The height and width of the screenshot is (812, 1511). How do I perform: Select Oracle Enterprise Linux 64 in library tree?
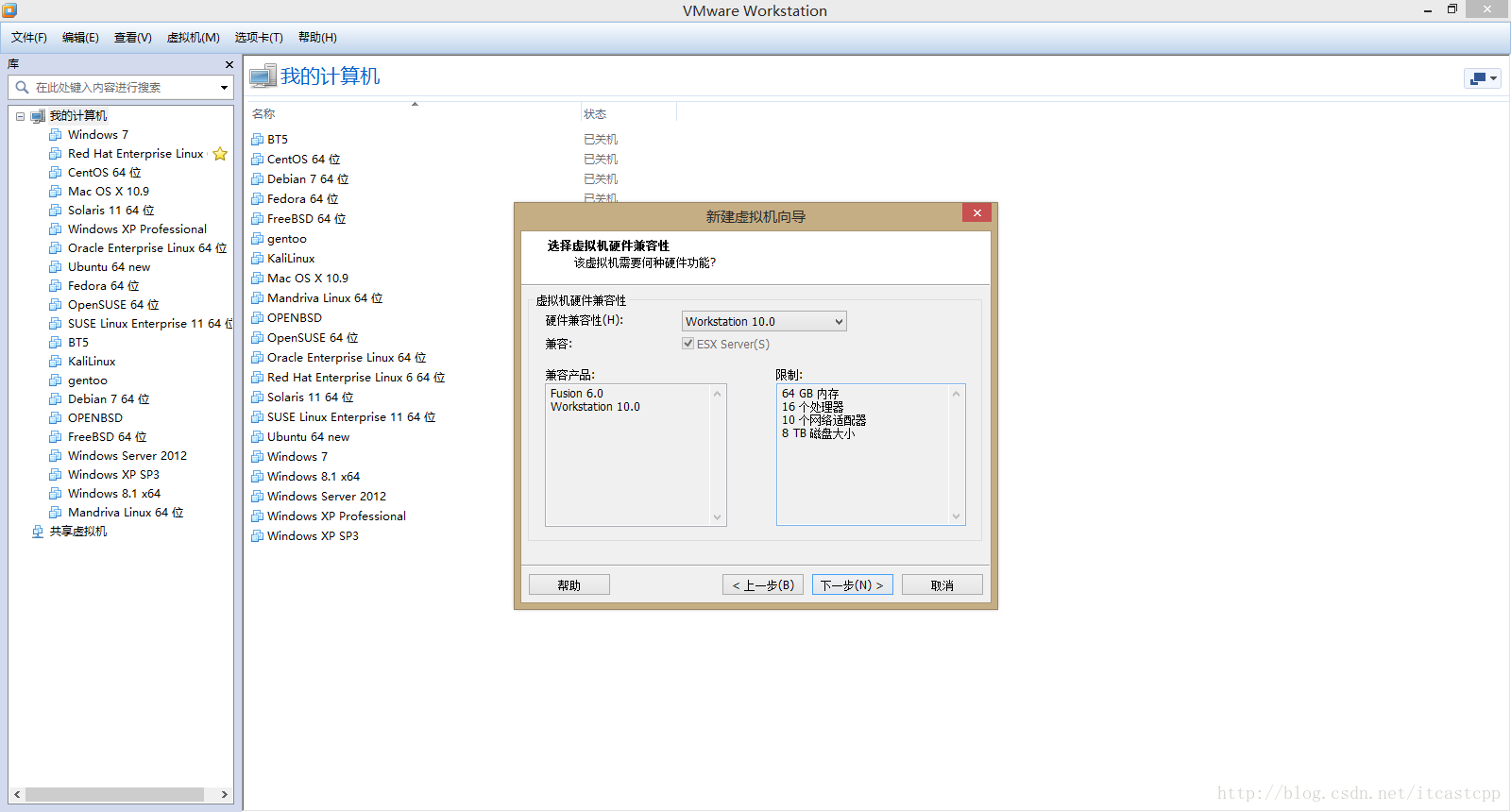147,248
